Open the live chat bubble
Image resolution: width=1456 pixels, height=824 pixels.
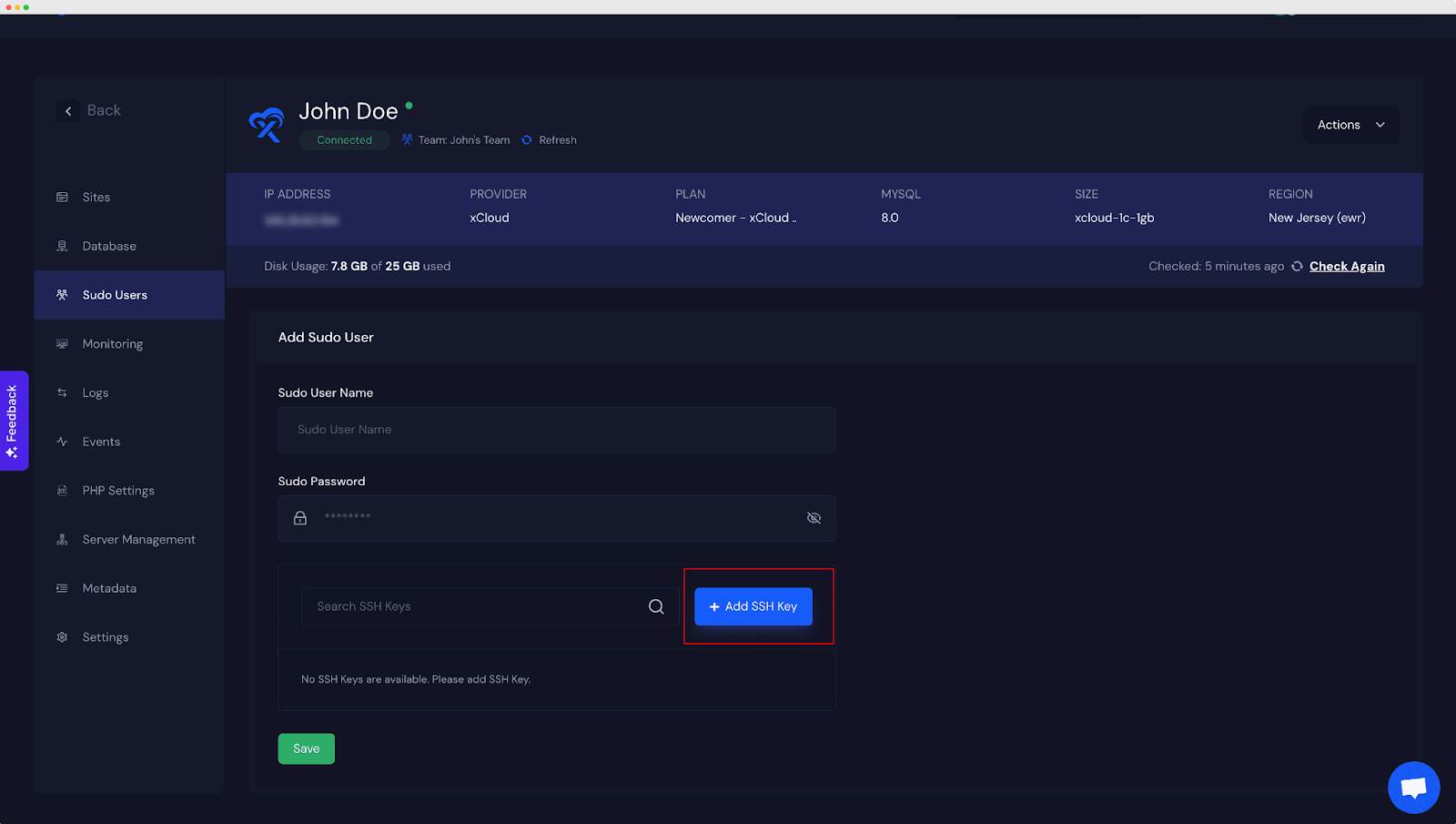coord(1413,787)
